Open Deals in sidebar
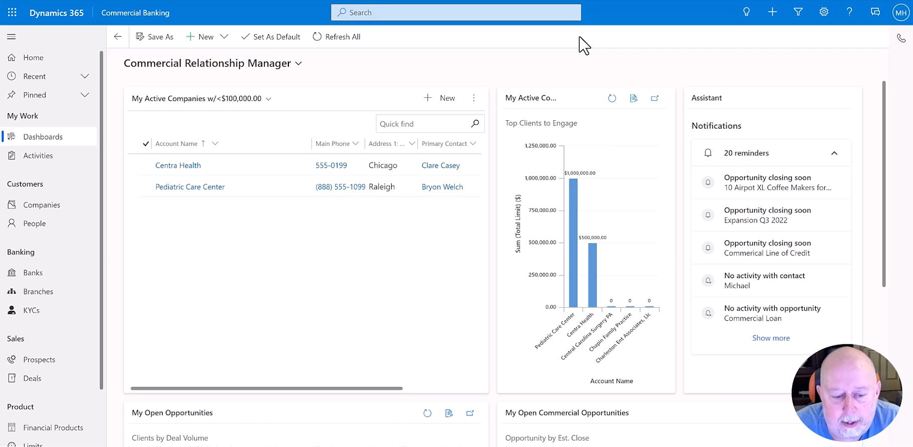The image size is (913, 447). [x=32, y=378]
